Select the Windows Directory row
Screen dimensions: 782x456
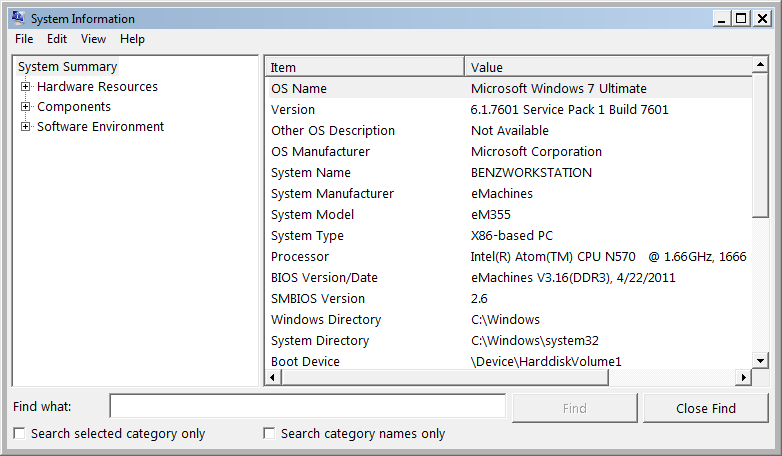click(x=509, y=319)
